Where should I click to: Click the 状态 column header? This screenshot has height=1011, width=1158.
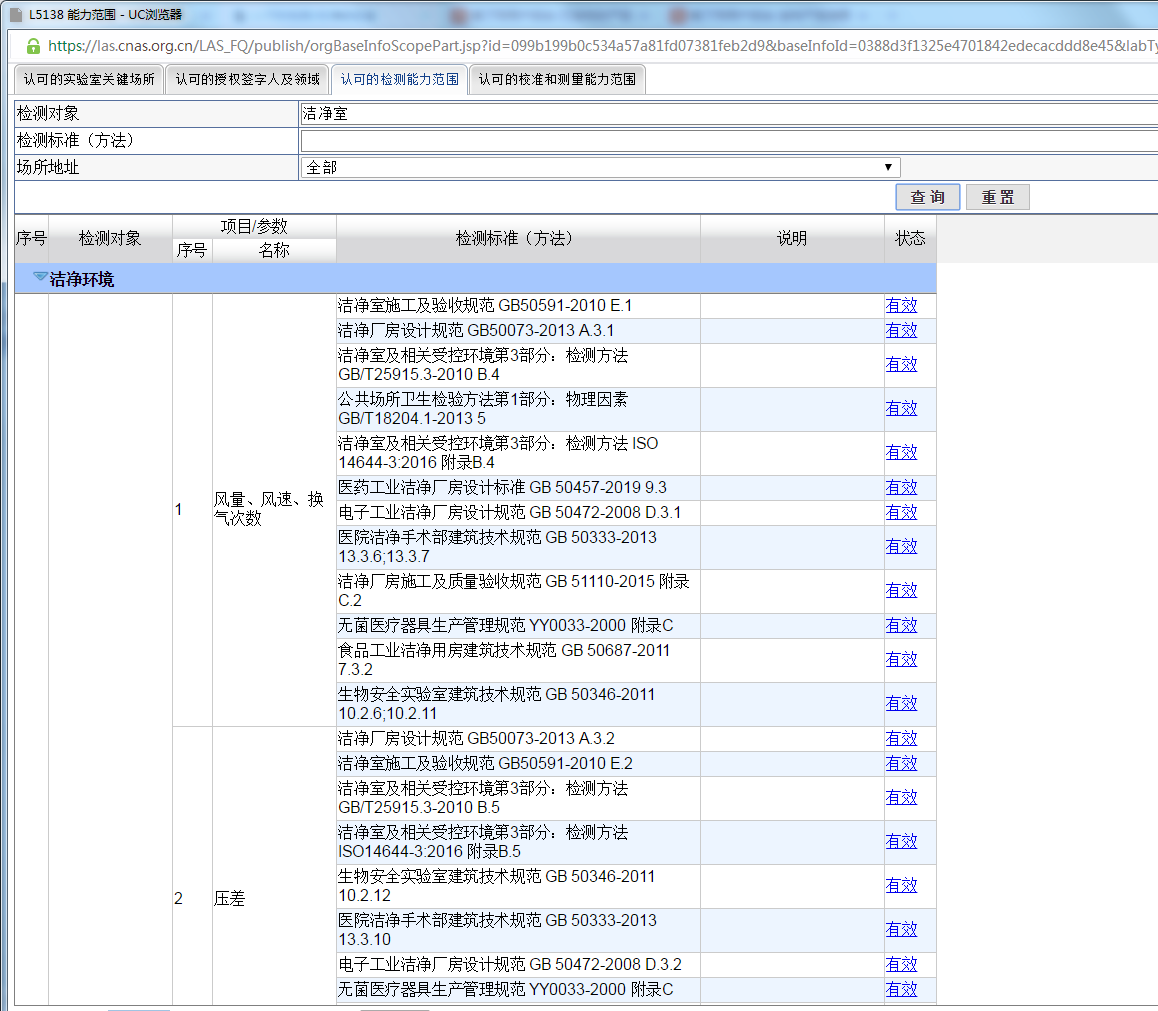(910, 239)
